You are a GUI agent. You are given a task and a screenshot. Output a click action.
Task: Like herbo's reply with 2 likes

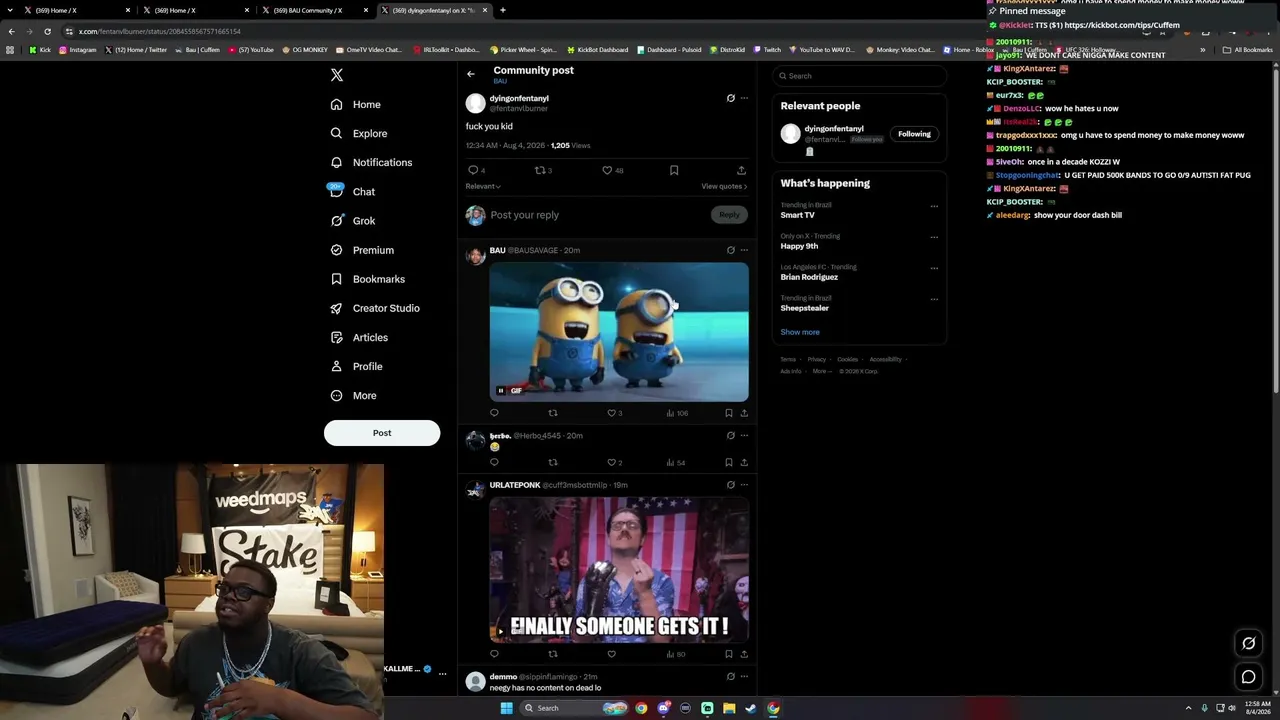[615, 463]
